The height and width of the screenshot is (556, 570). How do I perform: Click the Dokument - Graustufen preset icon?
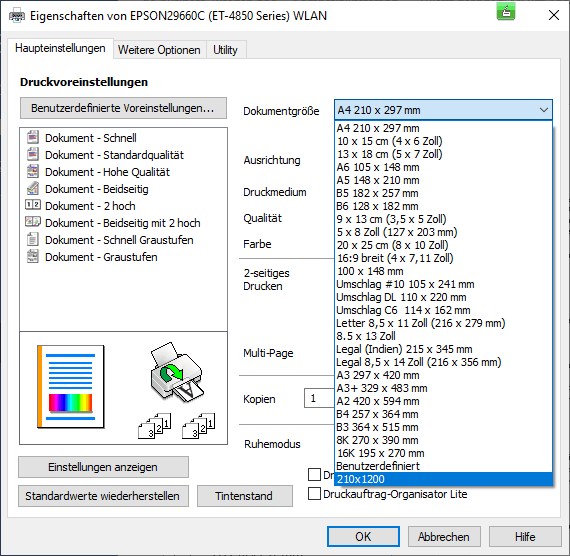[x=33, y=256]
